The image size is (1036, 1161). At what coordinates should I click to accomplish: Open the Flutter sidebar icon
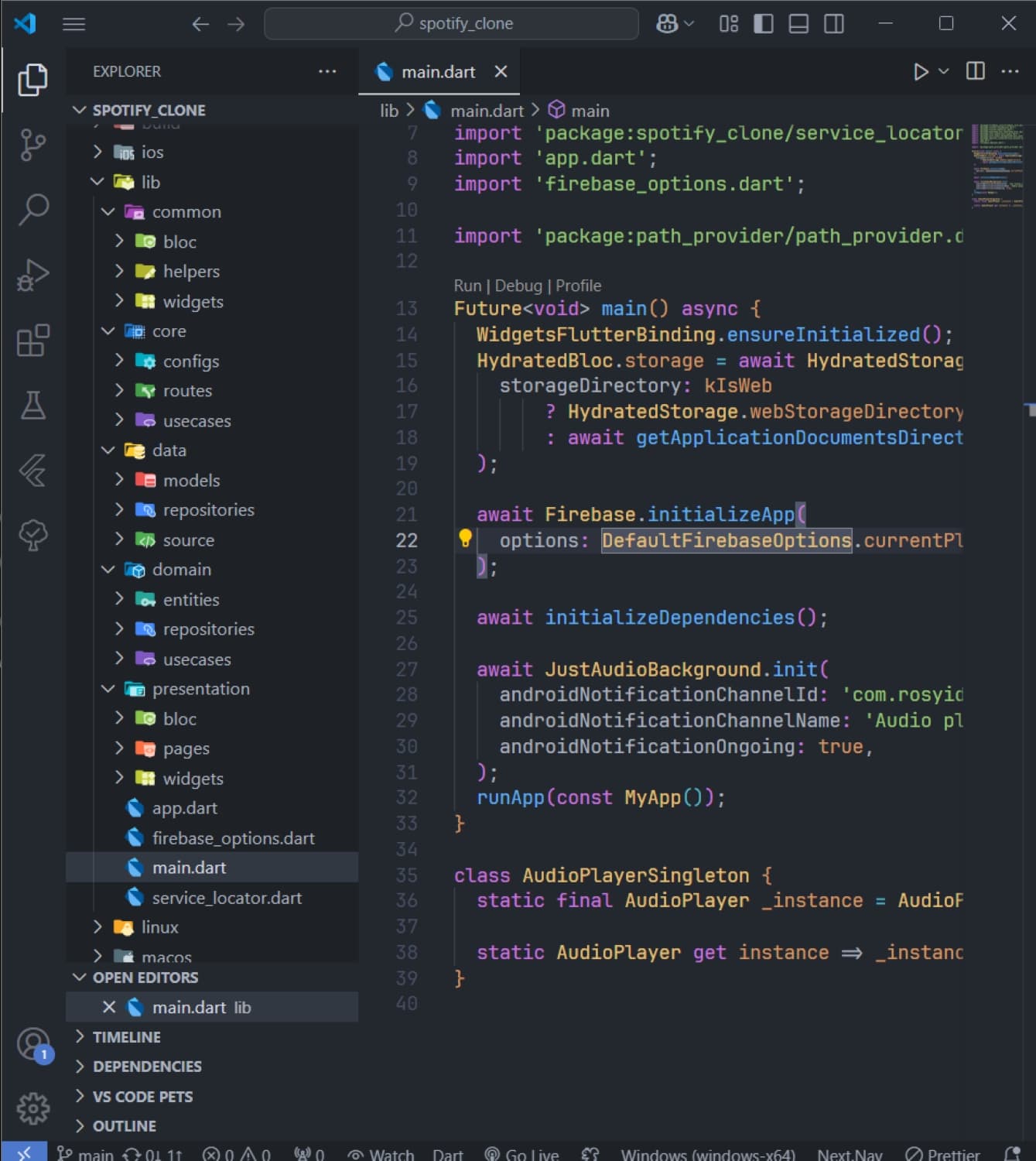pos(32,470)
